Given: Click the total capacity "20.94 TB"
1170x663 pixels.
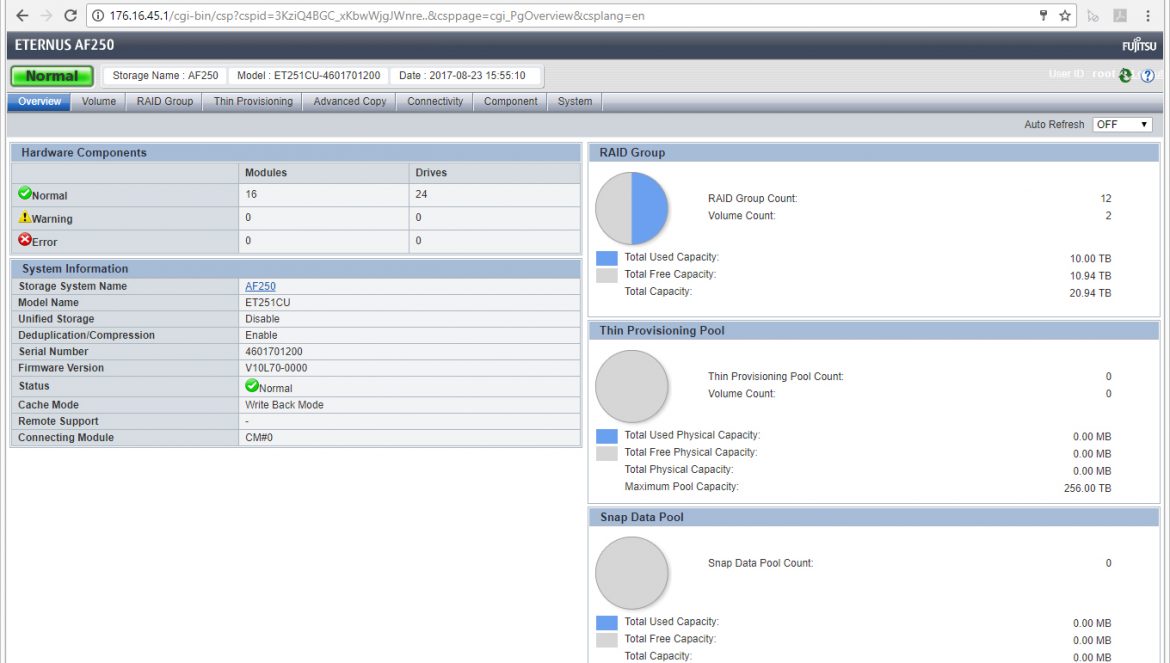Looking at the screenshot, I should click(x=1090, y=293).
